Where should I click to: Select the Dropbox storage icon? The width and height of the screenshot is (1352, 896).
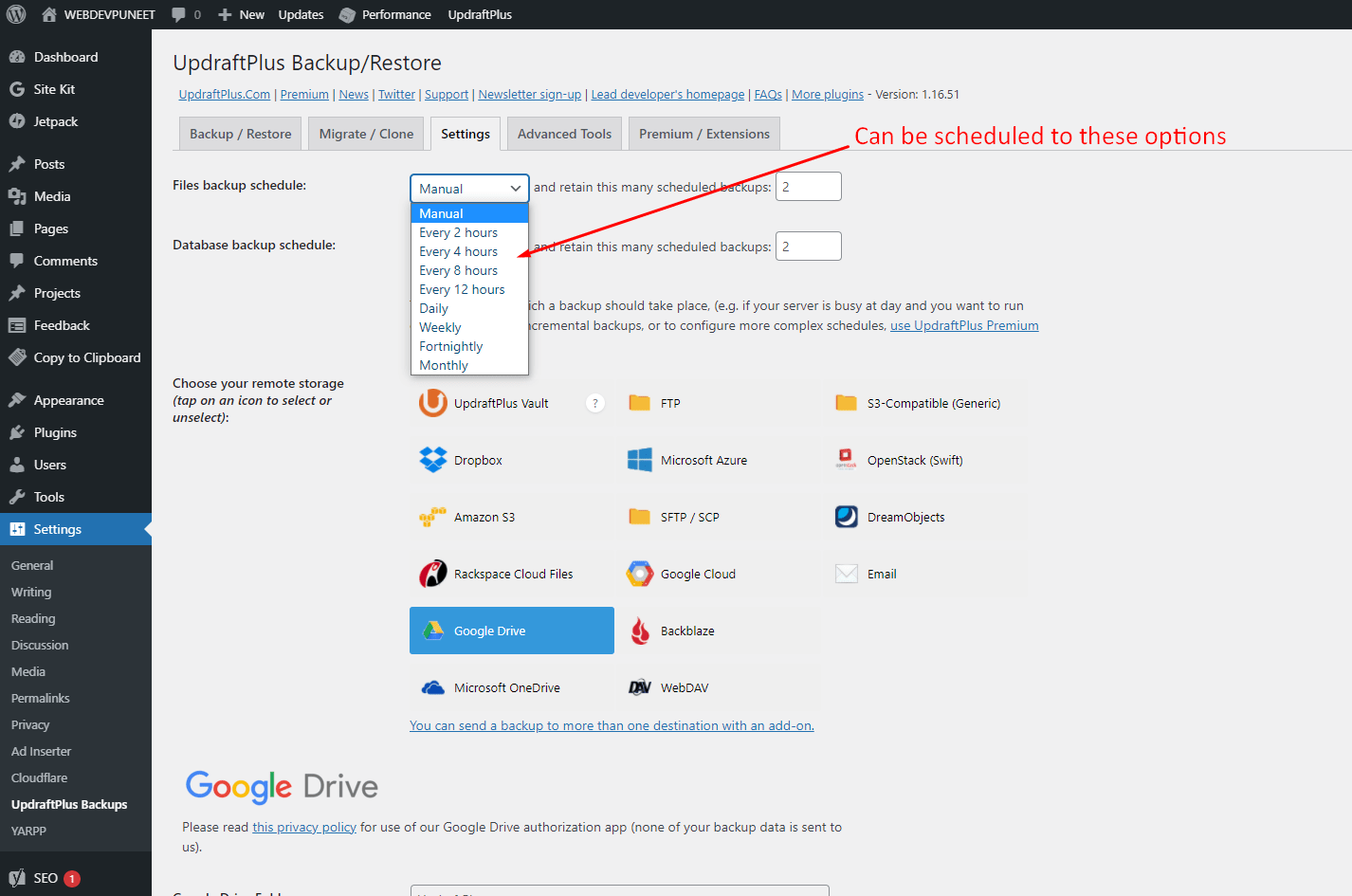click(x=433, y=460)
